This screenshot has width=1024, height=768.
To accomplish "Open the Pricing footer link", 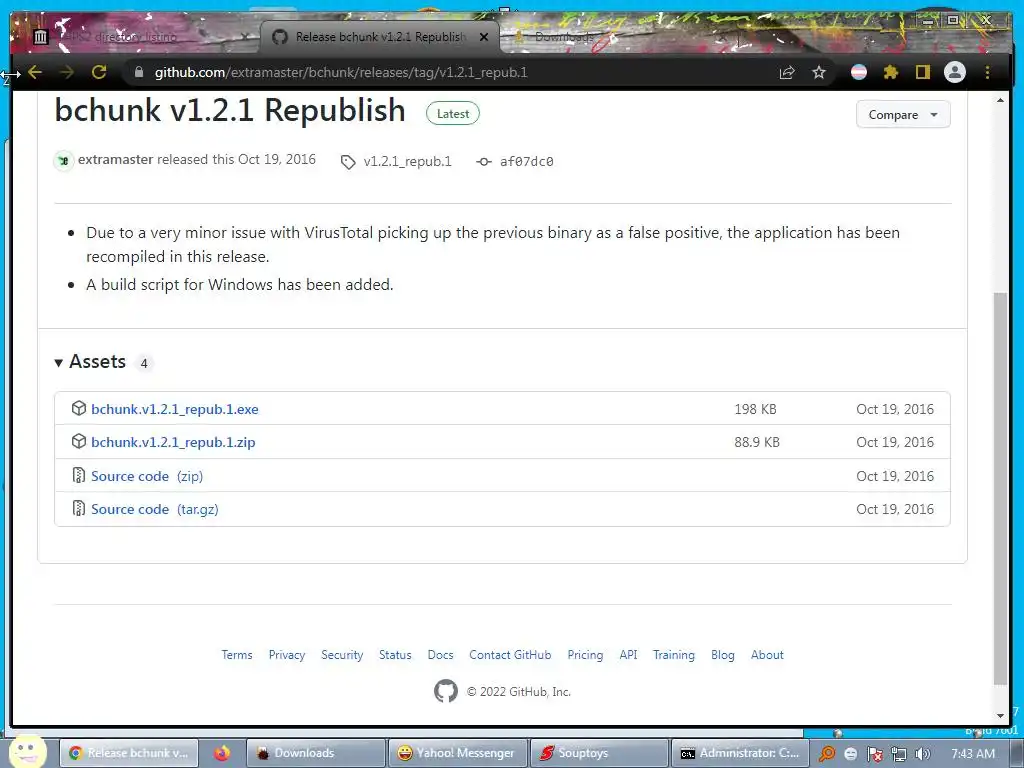I will click(585, 654).
